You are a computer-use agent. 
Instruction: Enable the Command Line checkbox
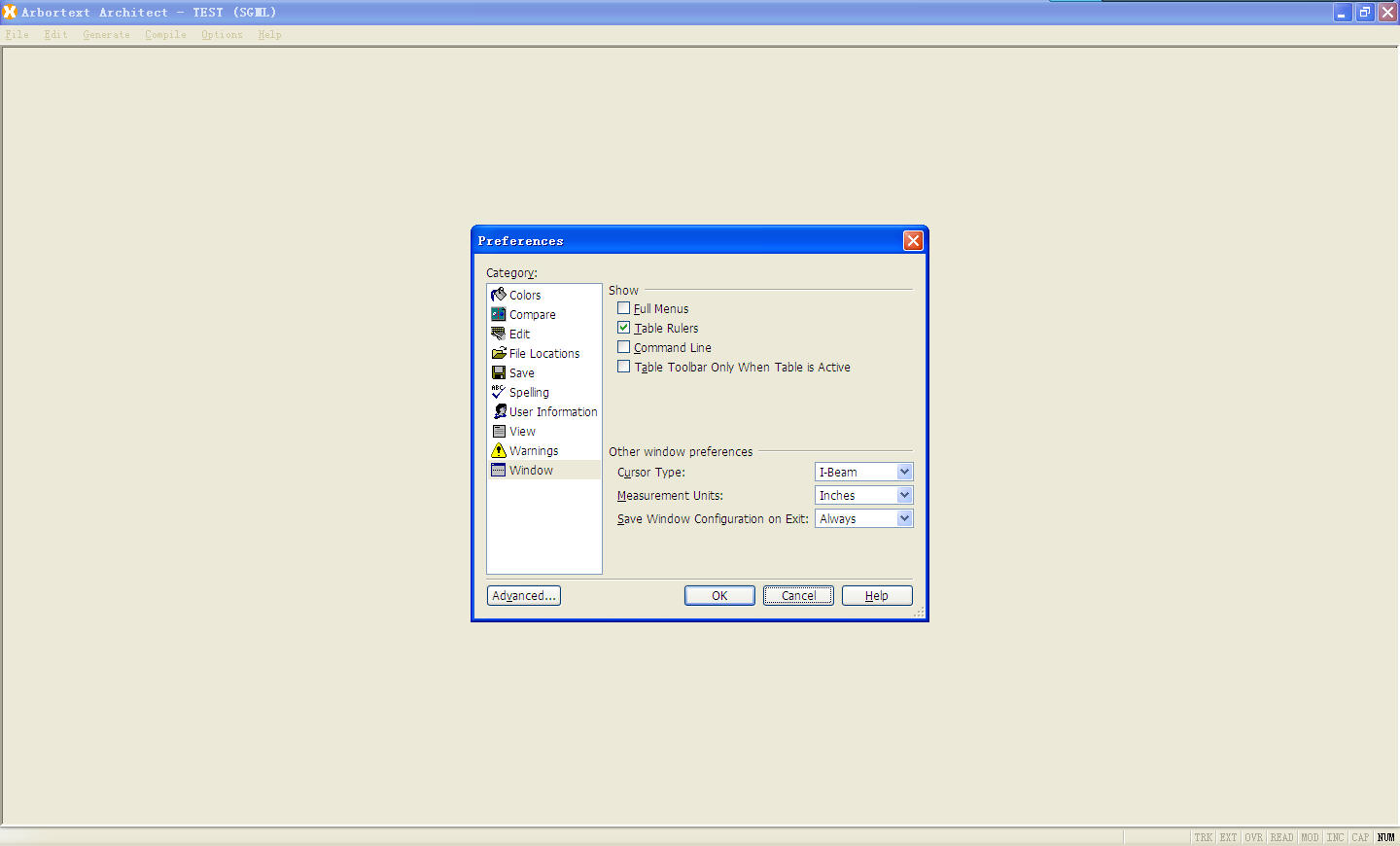click(623, 347)
